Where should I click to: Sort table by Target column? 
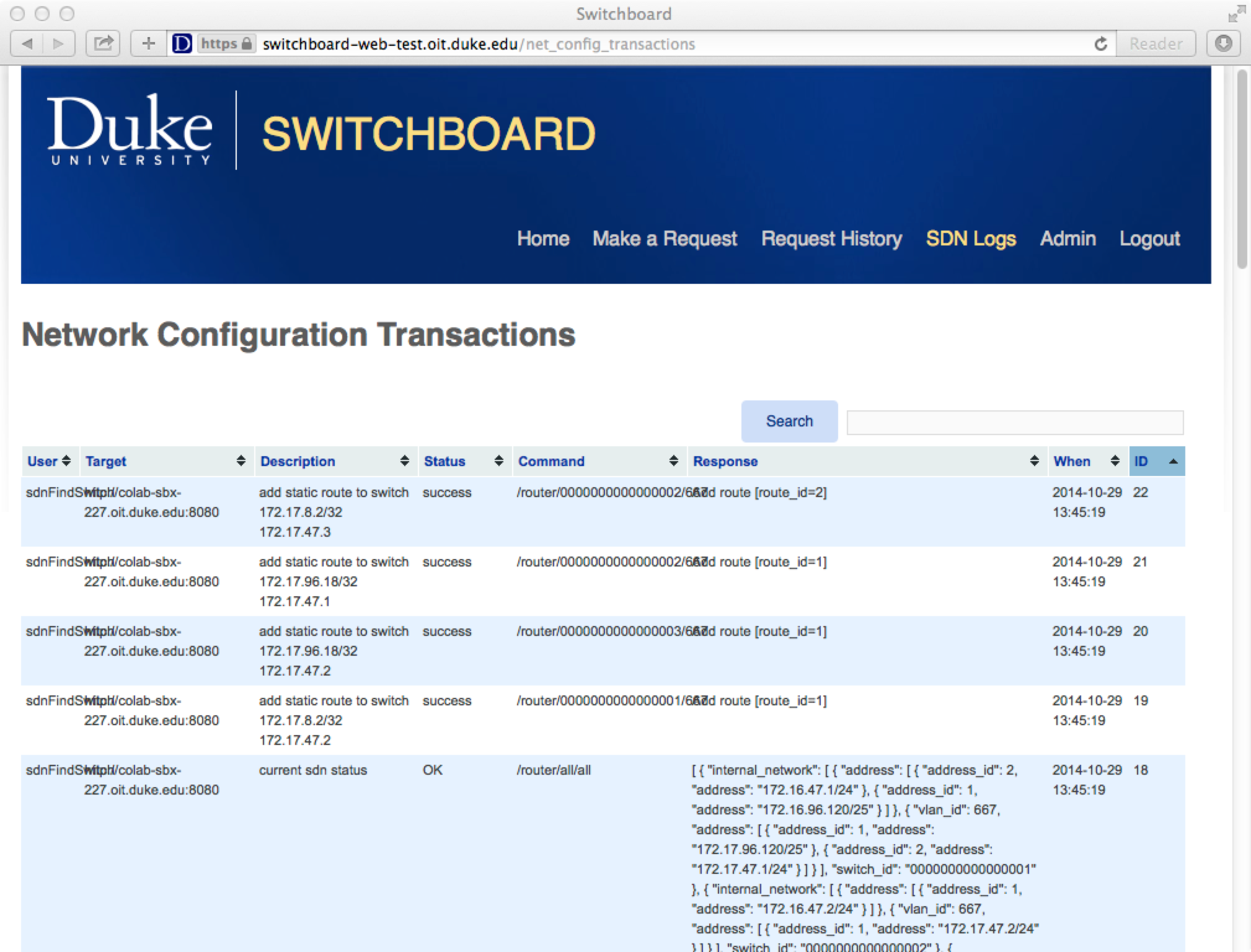[x=167, y=461]
